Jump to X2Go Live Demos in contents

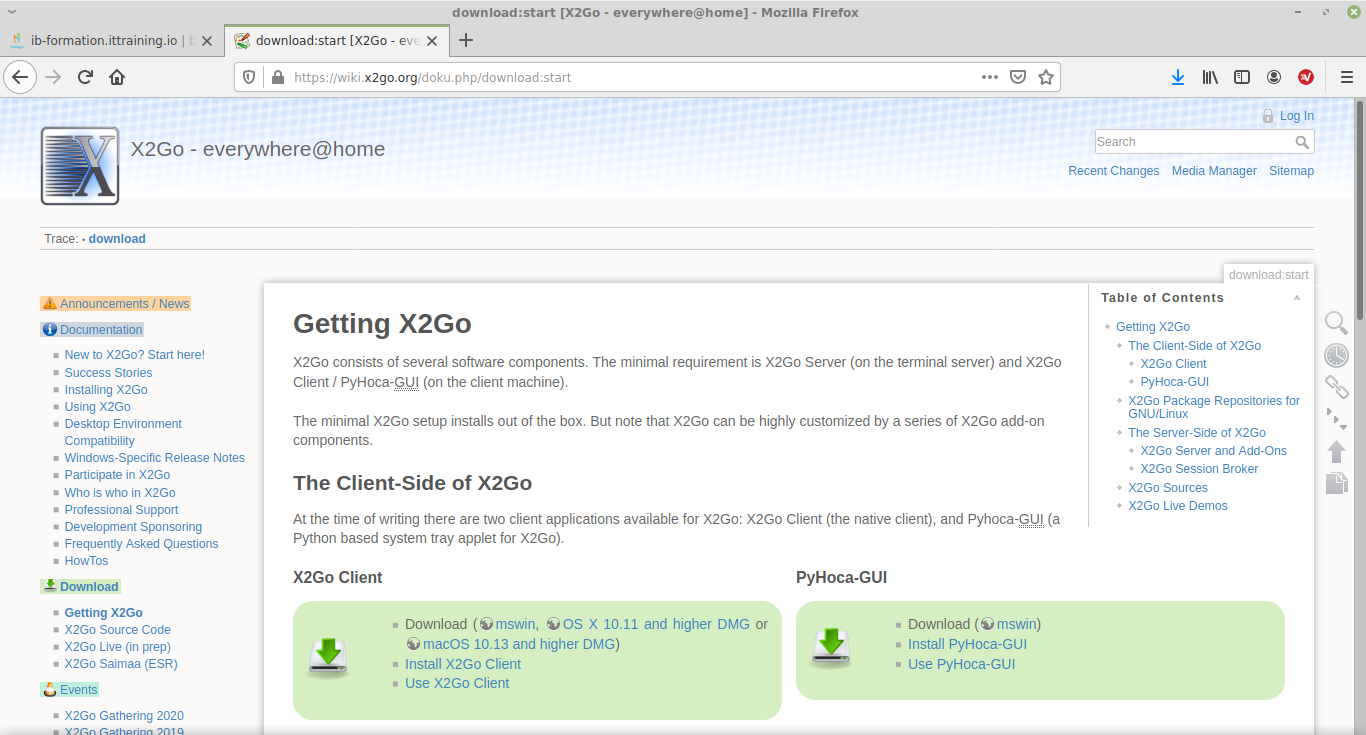pyautogui.click(x=1177, y=506)
